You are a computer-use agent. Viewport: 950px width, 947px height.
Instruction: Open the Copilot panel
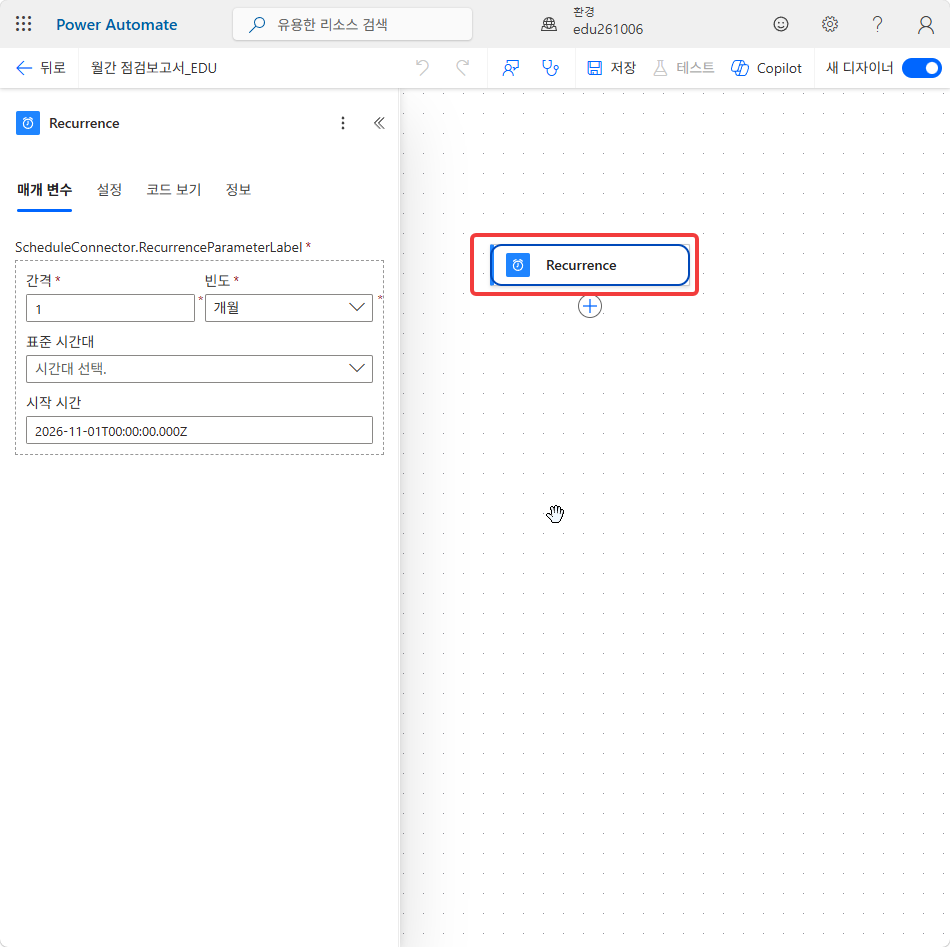click(x=766, y=68)
